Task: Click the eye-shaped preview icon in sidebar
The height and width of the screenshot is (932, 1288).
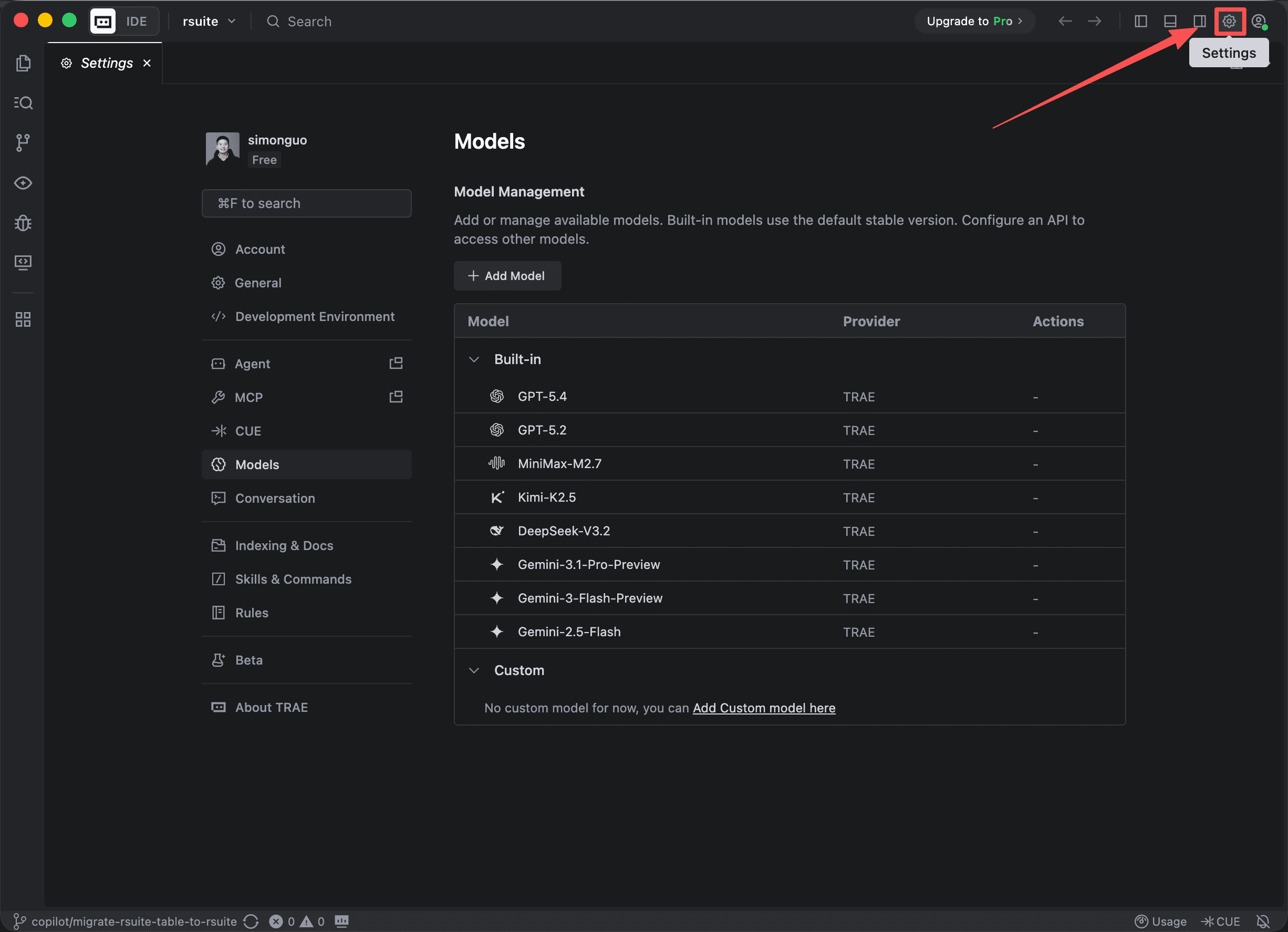Action: [x=23, y=183]
